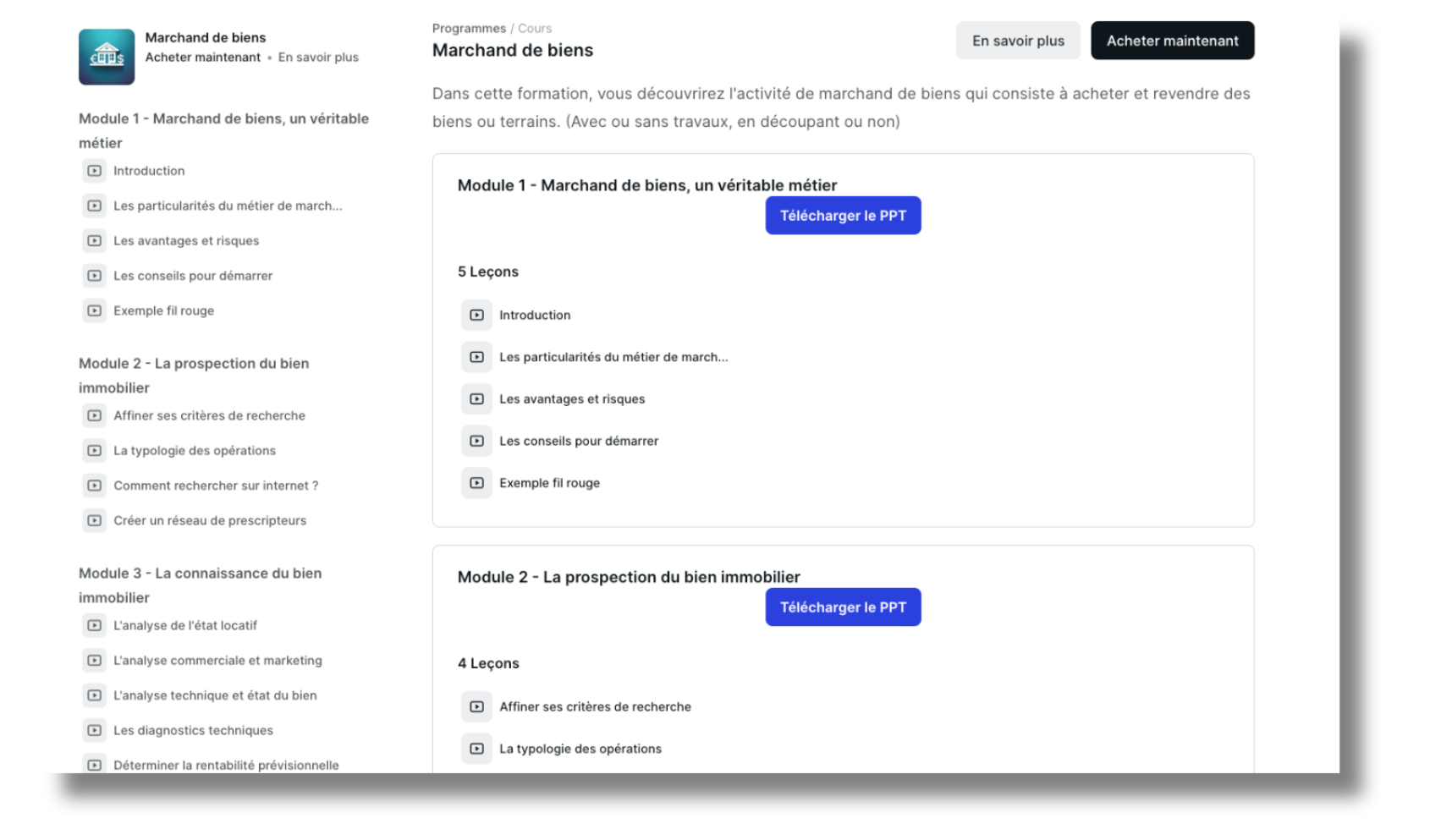The image size is (1430, 840).
Task: Click sidebar En savoir plus link
Action: pos(318,58)
